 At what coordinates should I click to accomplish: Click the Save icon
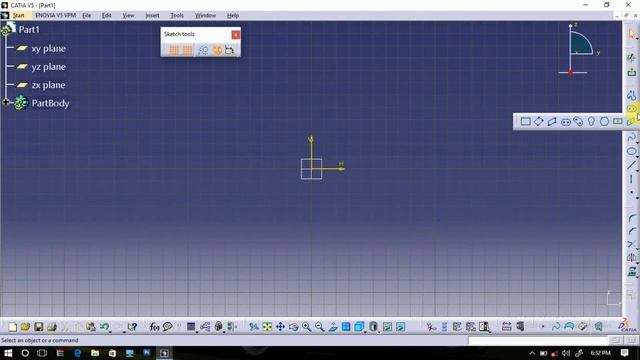39,327
